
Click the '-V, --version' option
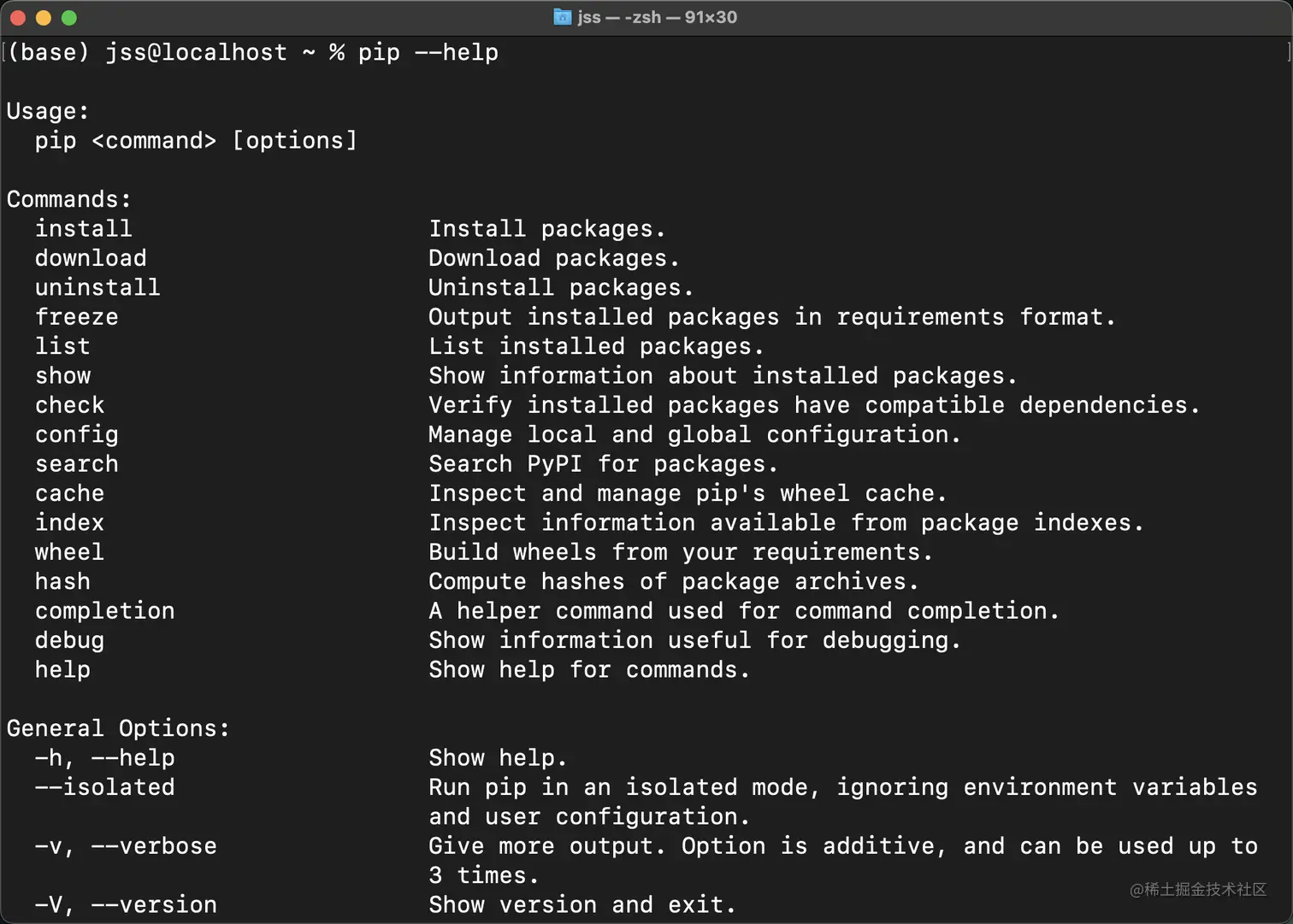click(126, 904)
